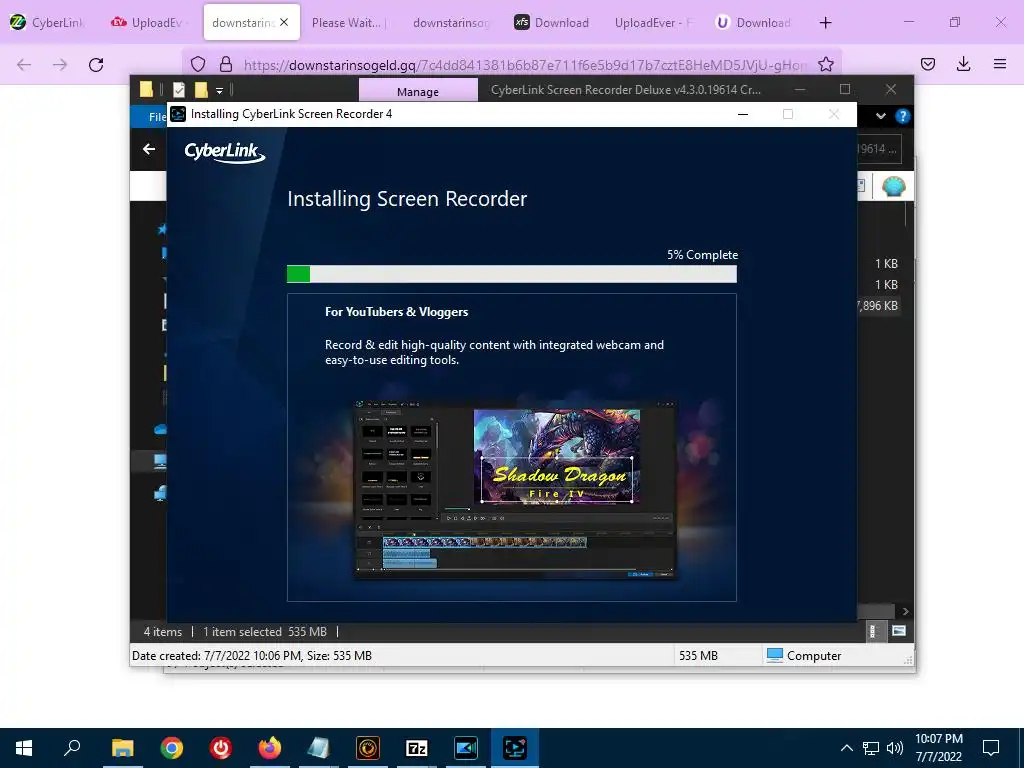This screenshot has height=768, width=1024.
Task: Reload the current Firefox page
Action: coord(96,64)
